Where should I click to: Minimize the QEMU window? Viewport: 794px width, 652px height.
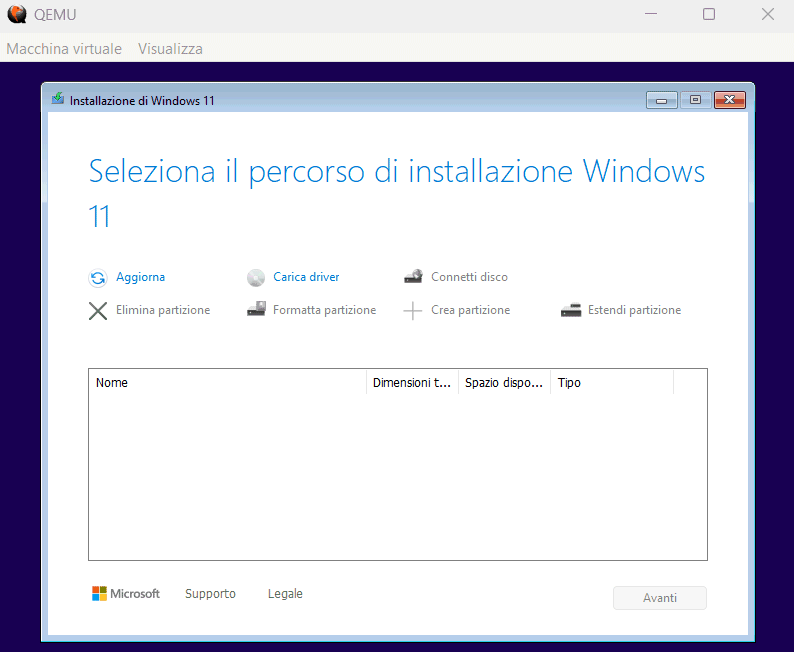(x=651, y=14)
